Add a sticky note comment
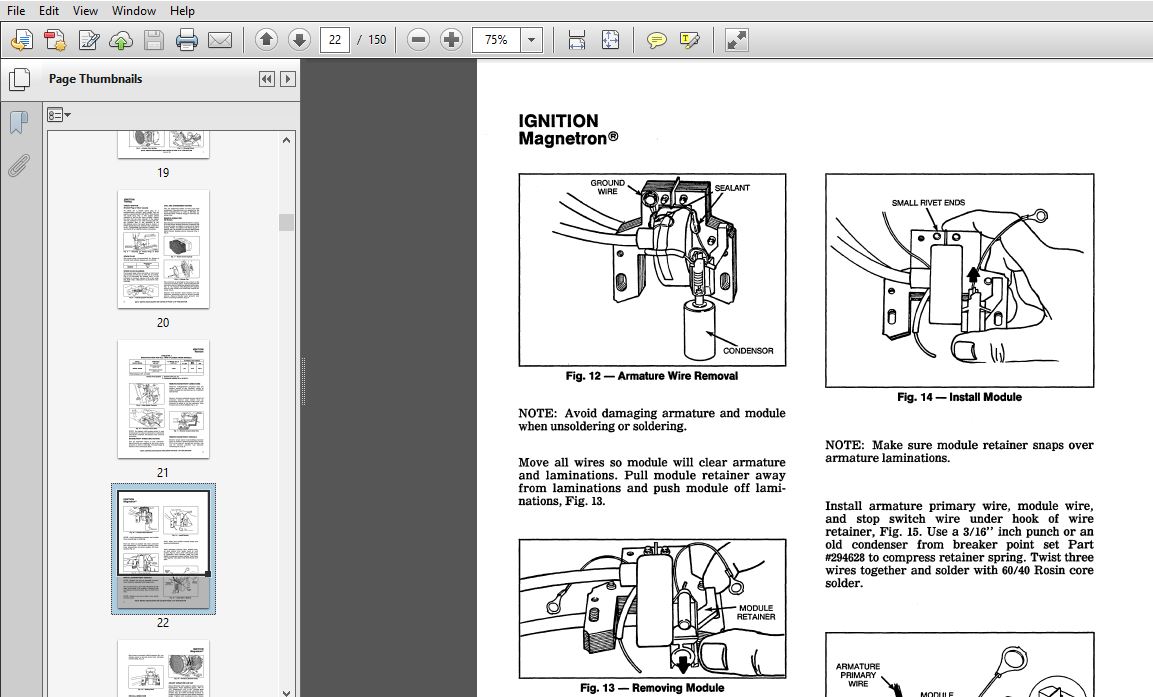The height and width of the screenshot is (697, 1153). coord(656,40)
